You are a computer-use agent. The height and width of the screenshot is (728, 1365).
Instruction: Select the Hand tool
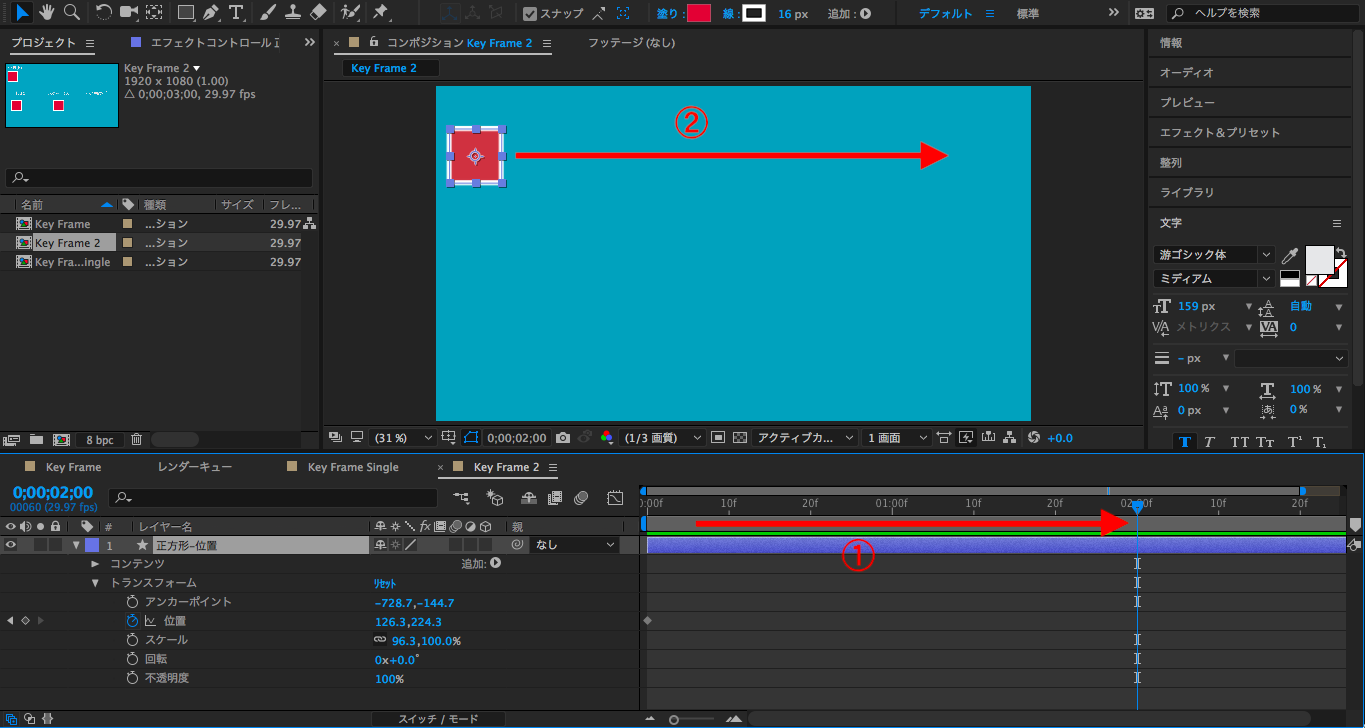click(46, 13)
